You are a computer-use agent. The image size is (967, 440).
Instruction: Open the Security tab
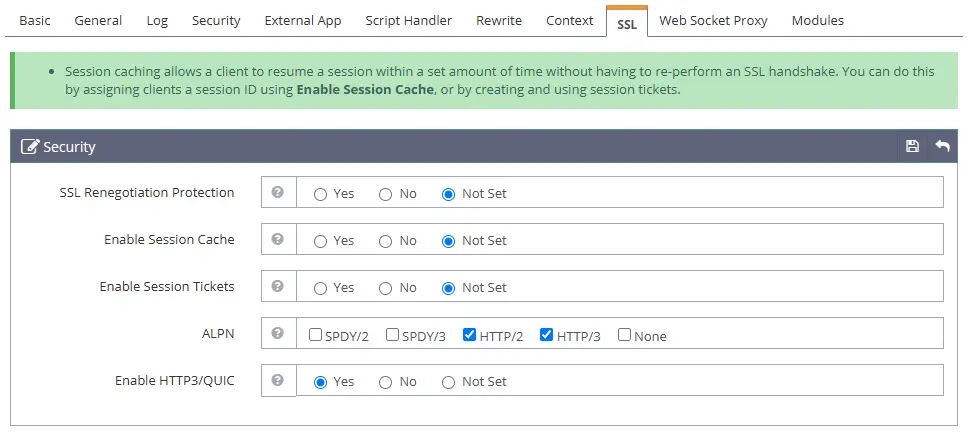(x=216, y=20)
